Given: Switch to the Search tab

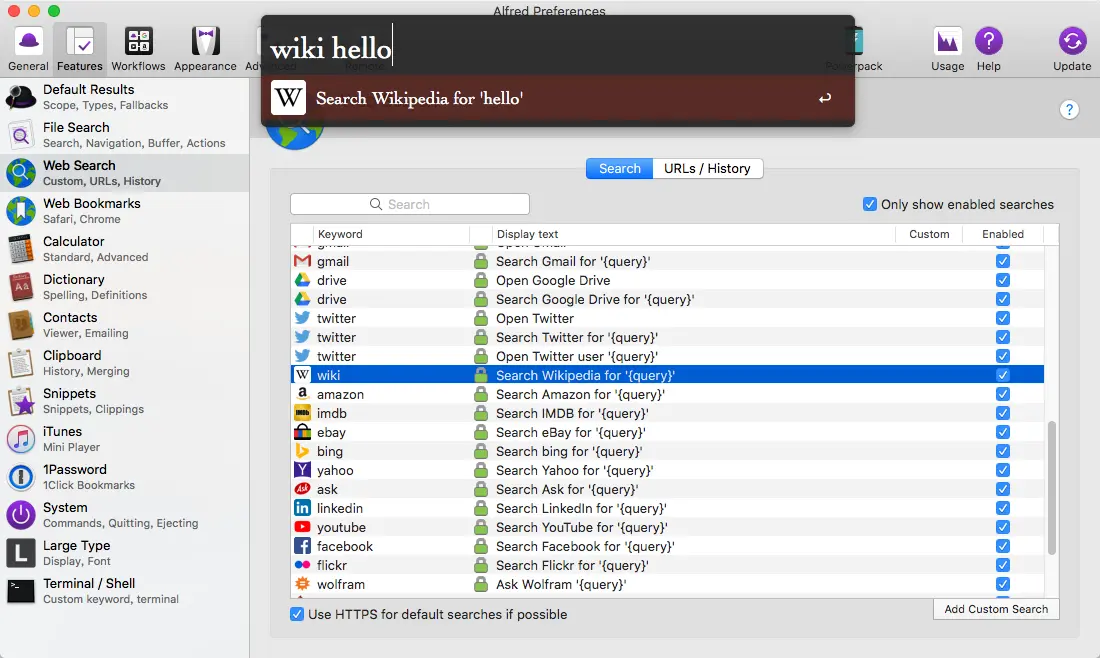Looking at the screenshot, I should point(619,168).
